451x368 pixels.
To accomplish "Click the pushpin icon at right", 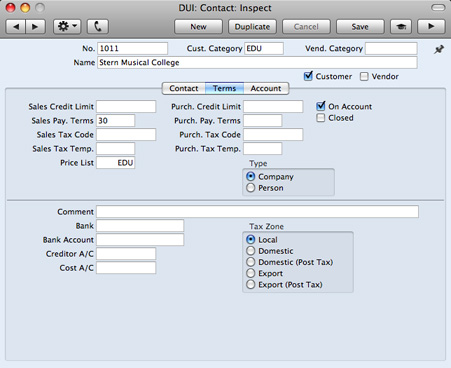I will [x=439, y=50].
